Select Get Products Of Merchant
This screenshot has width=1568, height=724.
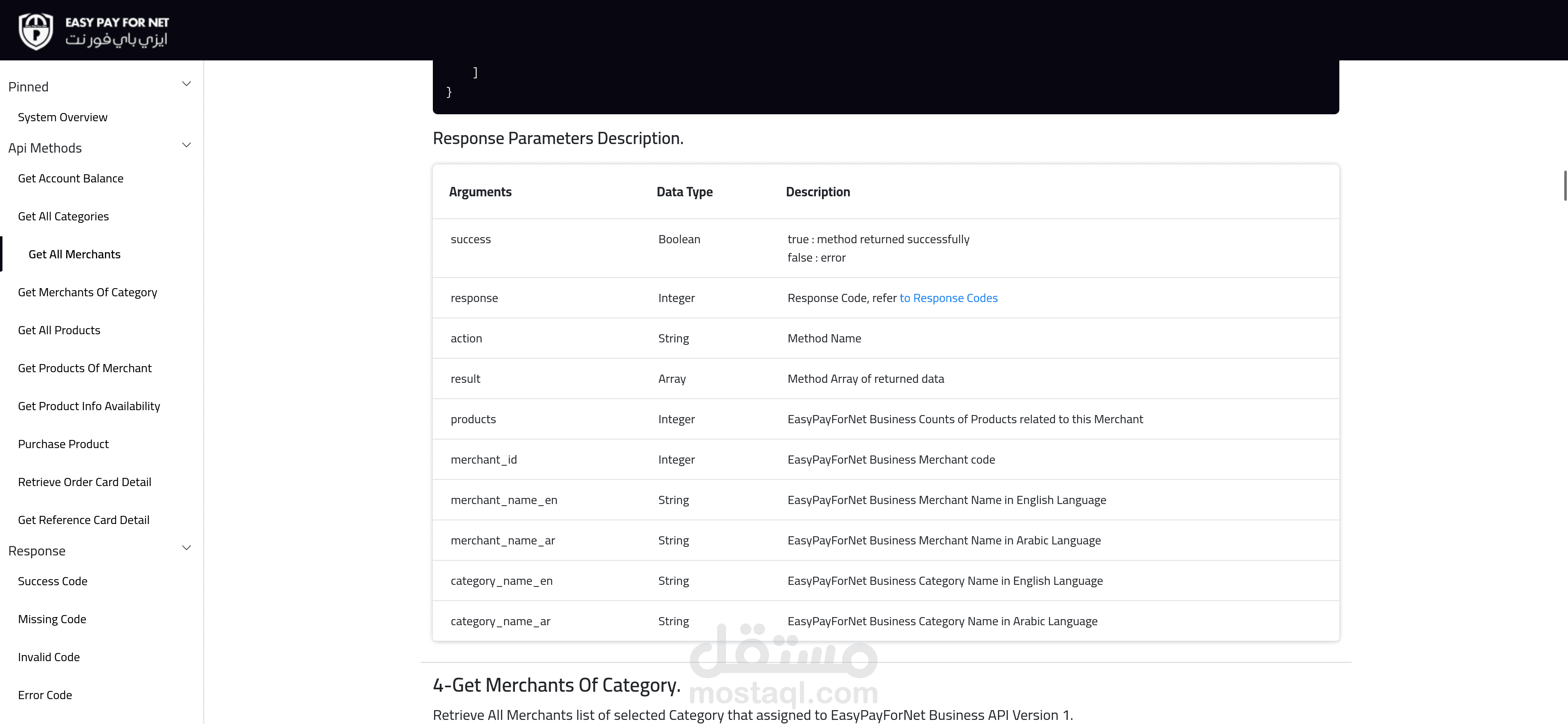[85, 368]
